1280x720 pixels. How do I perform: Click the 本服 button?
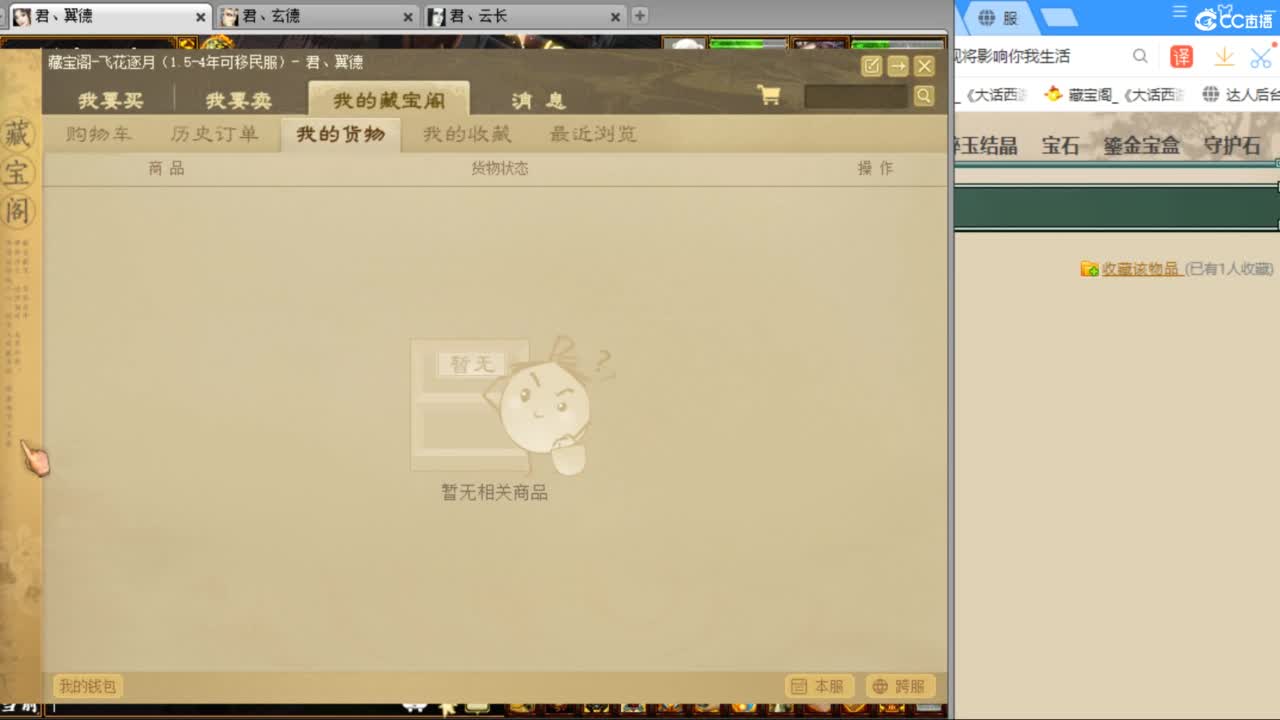(x=819, y=686)
